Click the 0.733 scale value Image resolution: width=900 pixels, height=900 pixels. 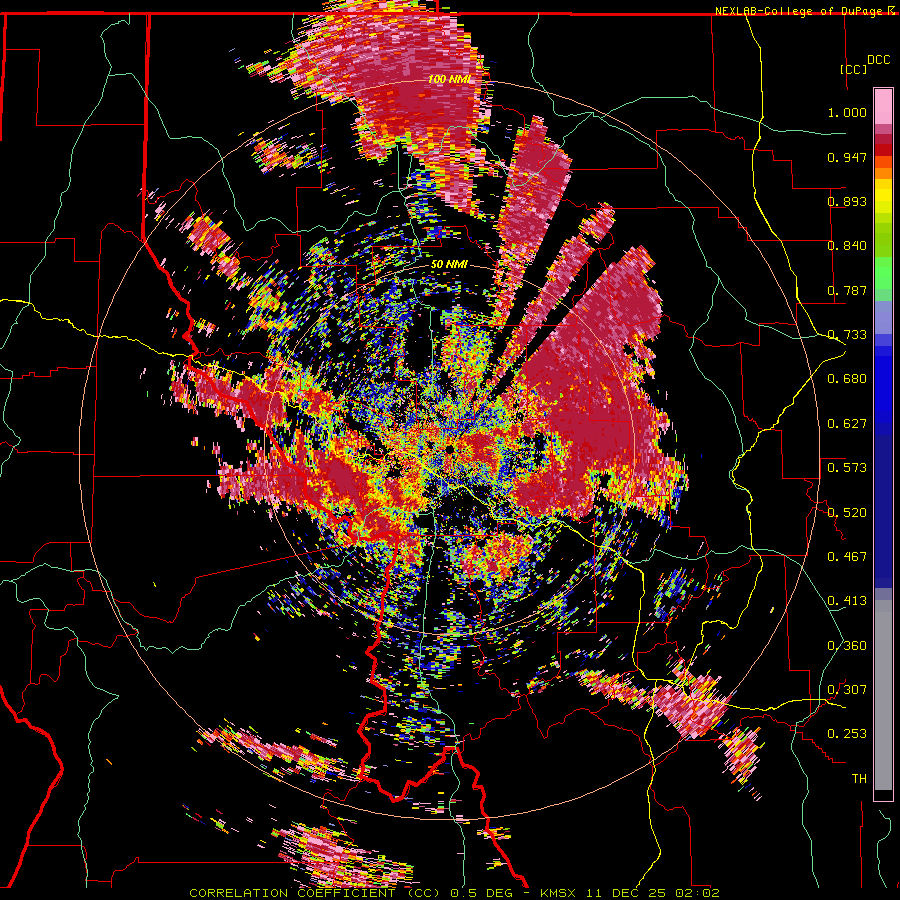847,335
